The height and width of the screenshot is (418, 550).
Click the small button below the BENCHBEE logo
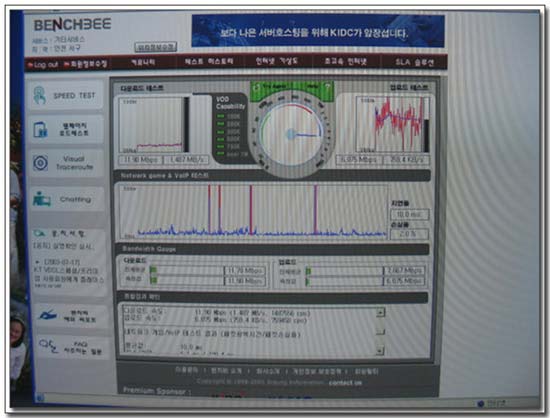pyautogui.click(x=156, y=47)
